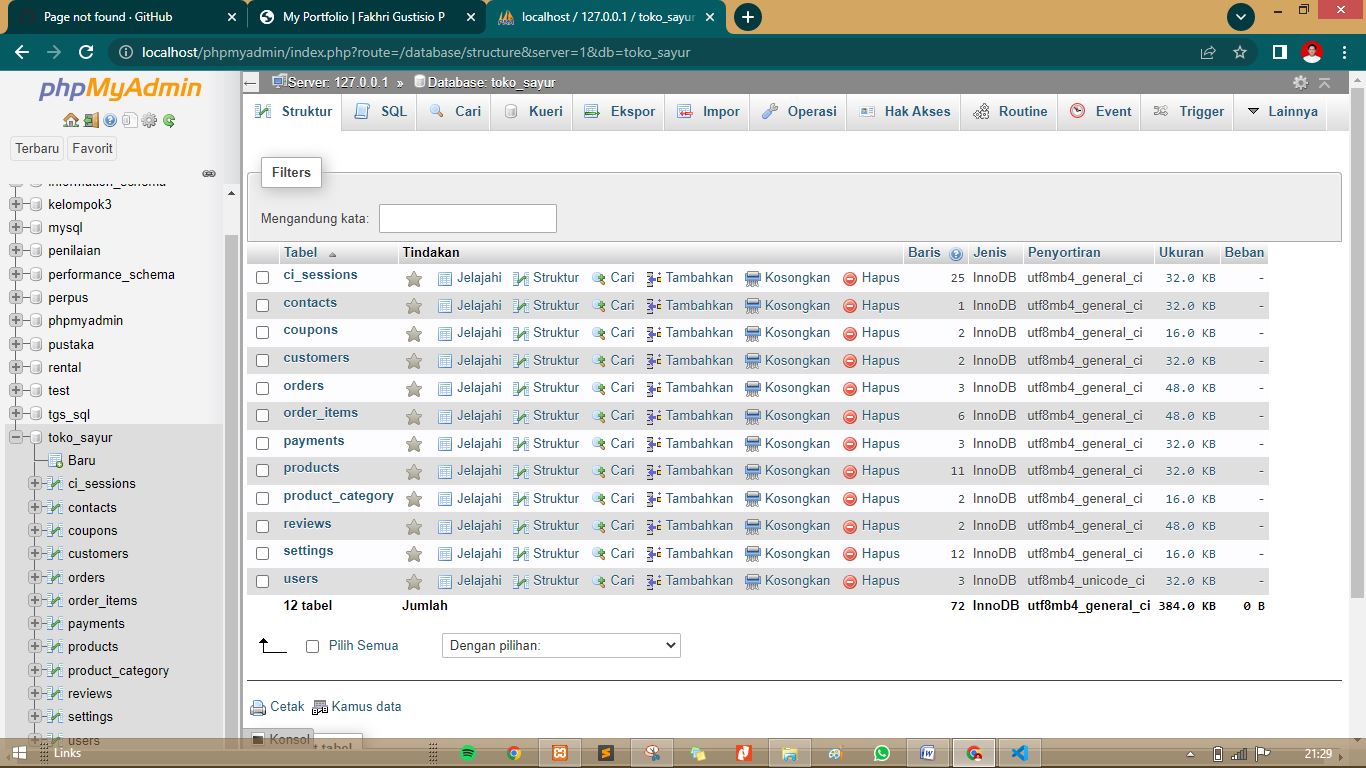This screenshot has height=768, width=1366.
Task: Open page settings gear in top-right header
Action: pyautogui.click(x=1300, y=83)
